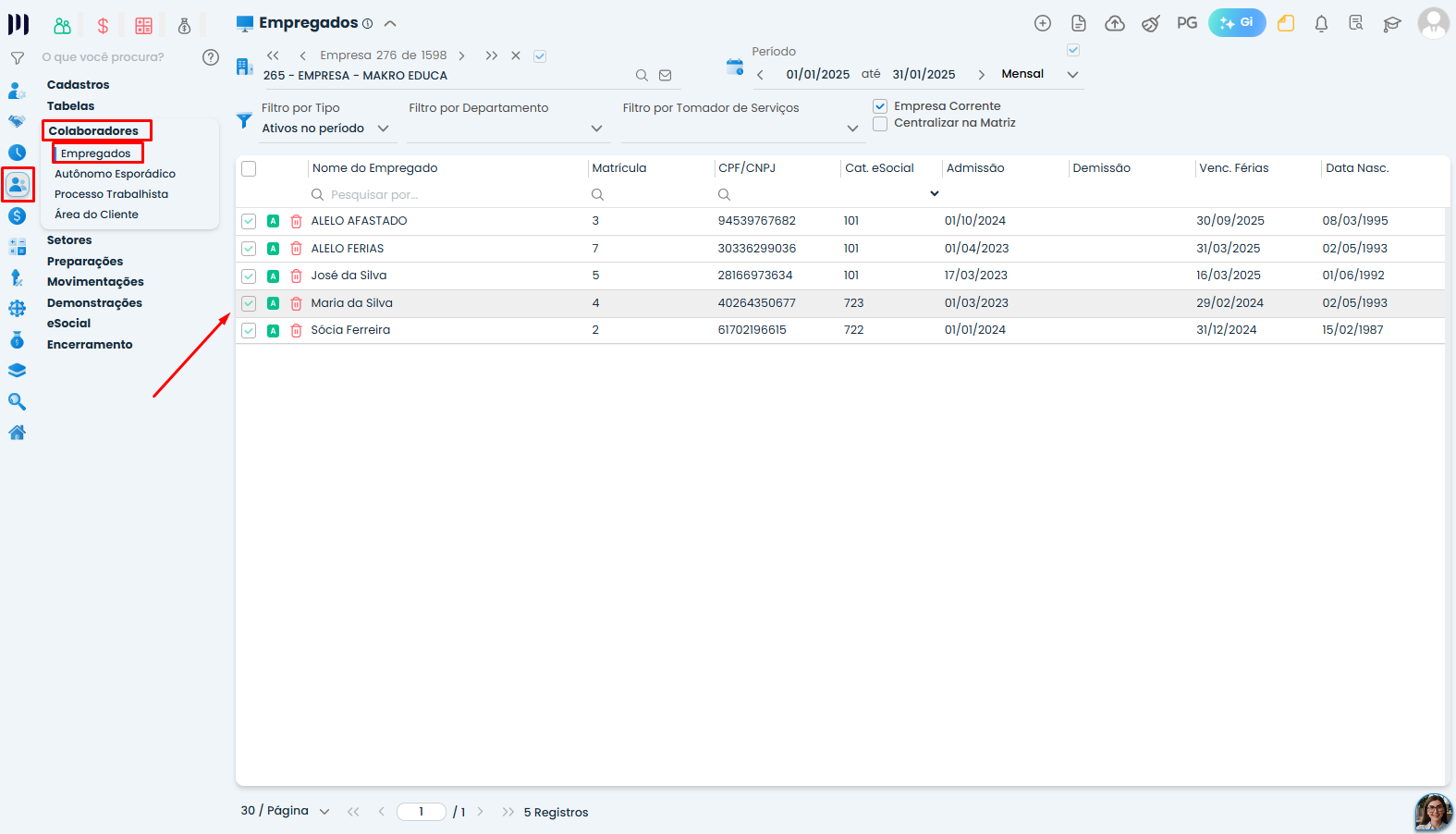Click the Maria da Silva employee name
This screenshot has height=834, width=1456.
click(x=351, y=303)
